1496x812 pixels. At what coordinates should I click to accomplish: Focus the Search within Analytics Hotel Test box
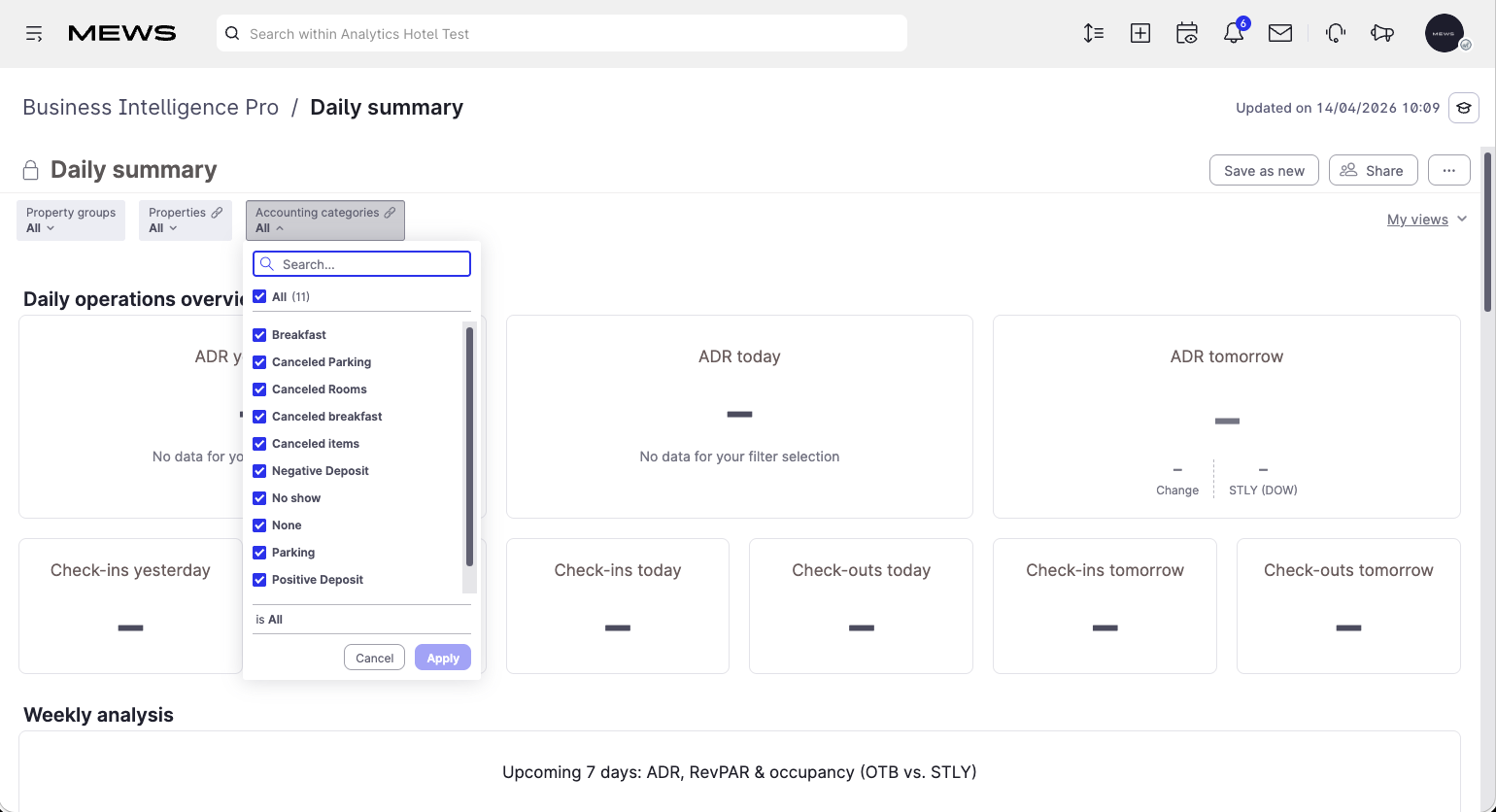click(561, 33)
